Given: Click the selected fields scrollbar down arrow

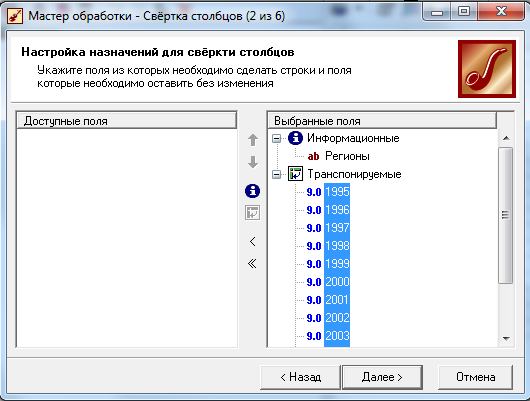Looking at the screenshot, I should (x=506, y=338).
